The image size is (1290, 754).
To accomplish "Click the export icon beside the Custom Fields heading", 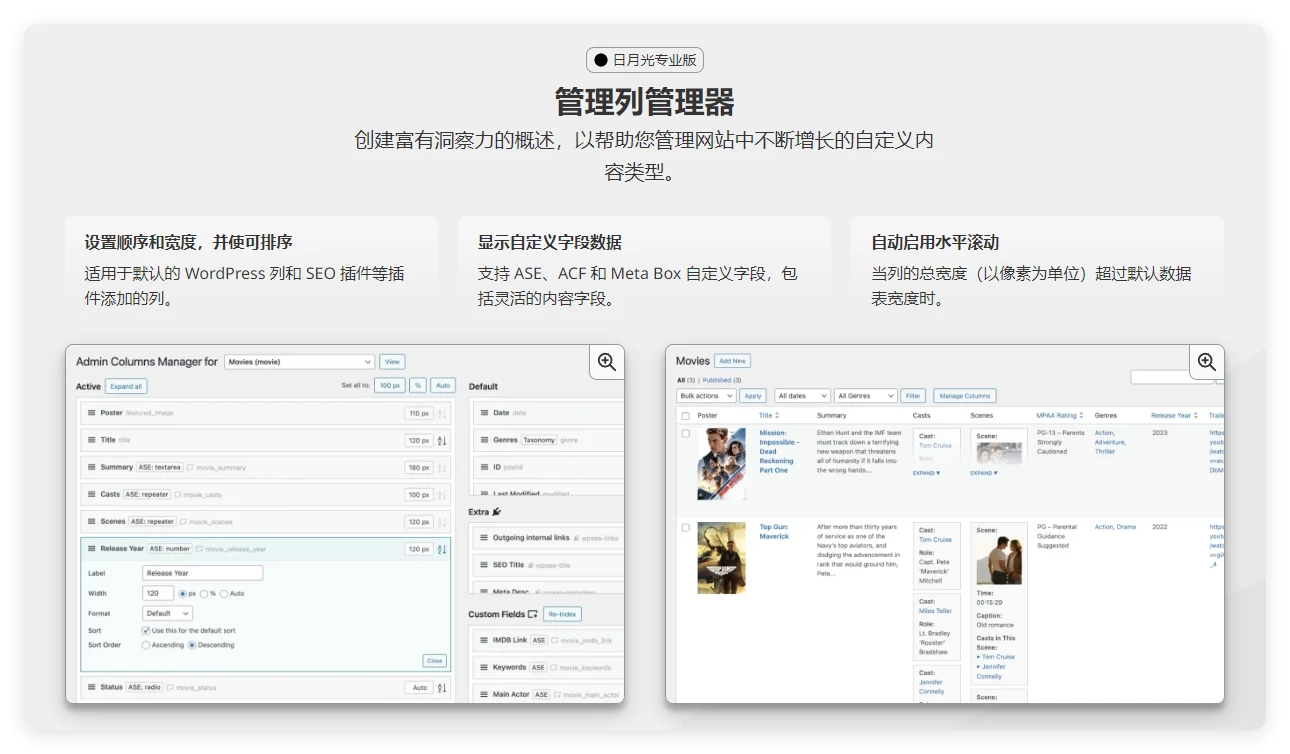I will pos(532,614).
